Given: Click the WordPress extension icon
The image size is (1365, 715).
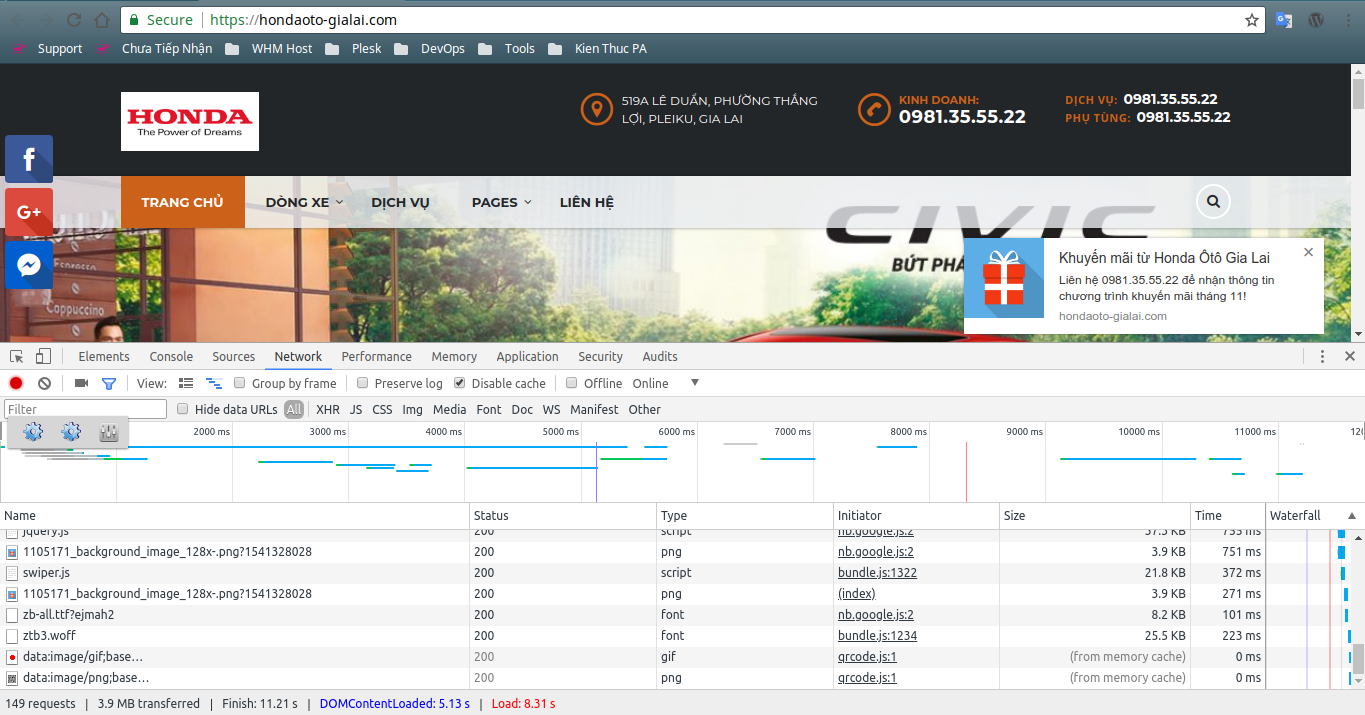Looking at the screenshot, I should click(x=1317, y=20).
